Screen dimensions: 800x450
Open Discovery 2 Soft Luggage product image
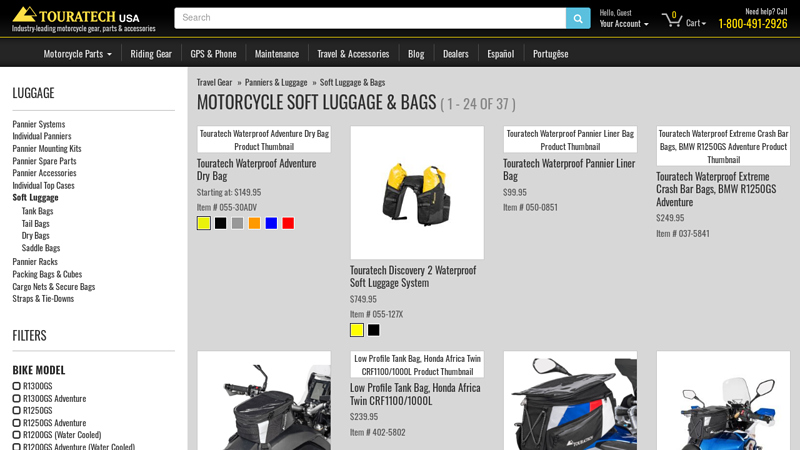416,192
